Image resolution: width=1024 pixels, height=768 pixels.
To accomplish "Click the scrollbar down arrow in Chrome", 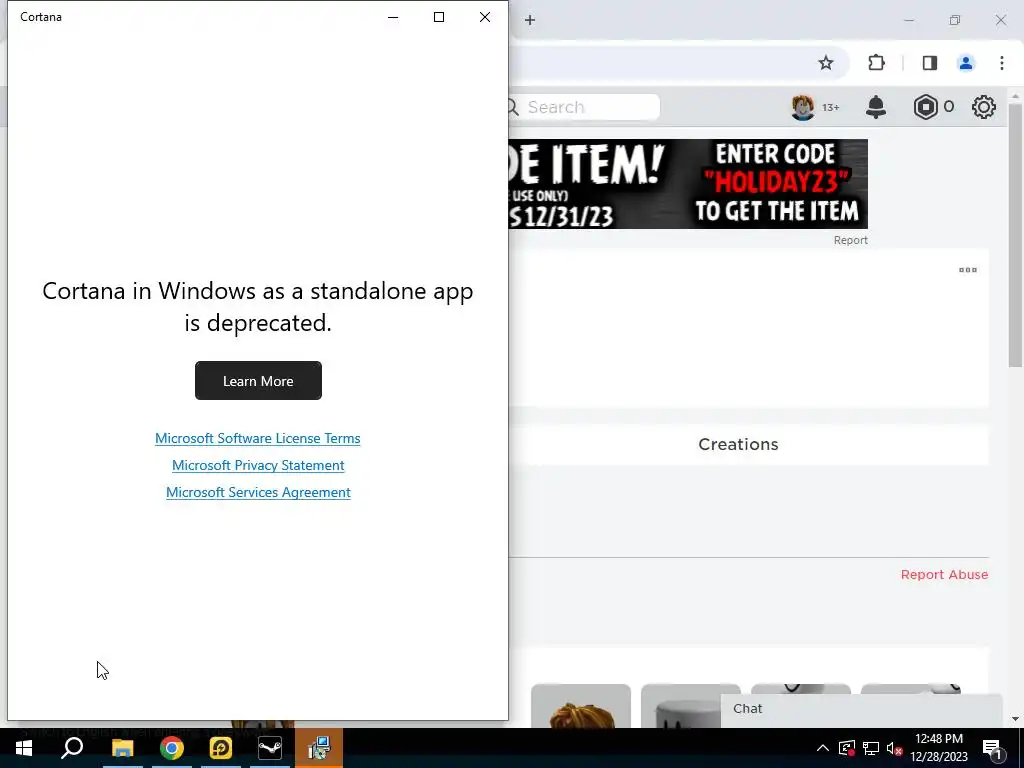I will (x=1015, y=719).
